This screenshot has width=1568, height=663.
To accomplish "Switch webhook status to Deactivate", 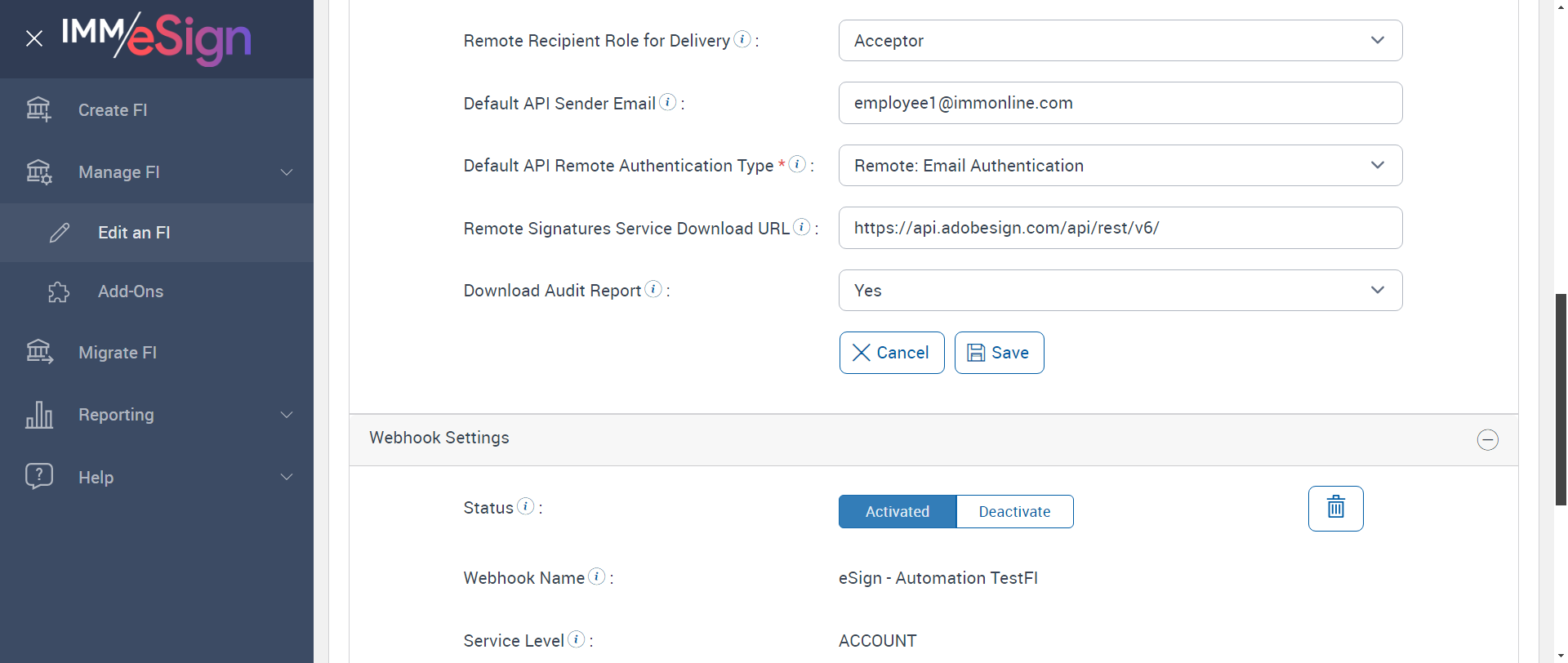I will (1014, 512).
